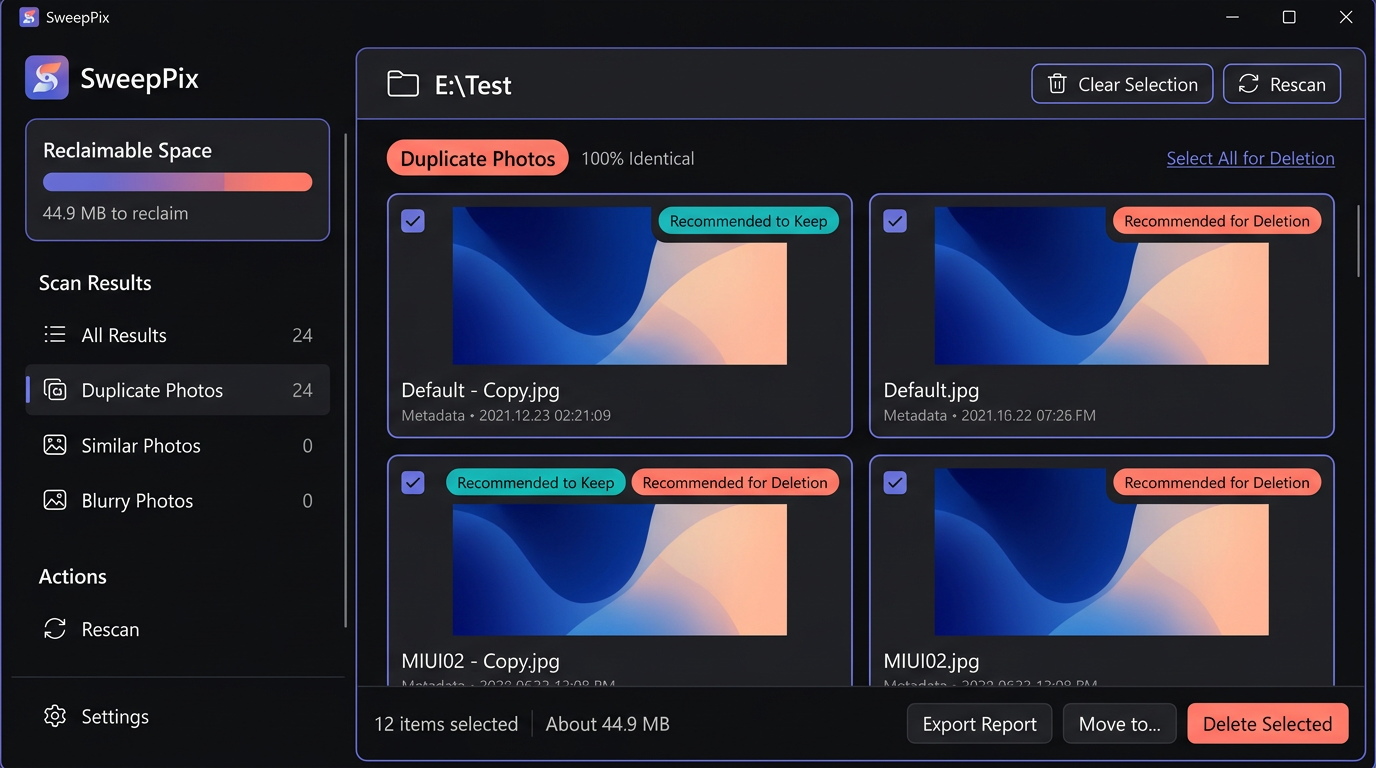Open the MIUI02 - Copy.jpg thumbnail
This screenshot has height=768, width=1376.
coord(619,569)
